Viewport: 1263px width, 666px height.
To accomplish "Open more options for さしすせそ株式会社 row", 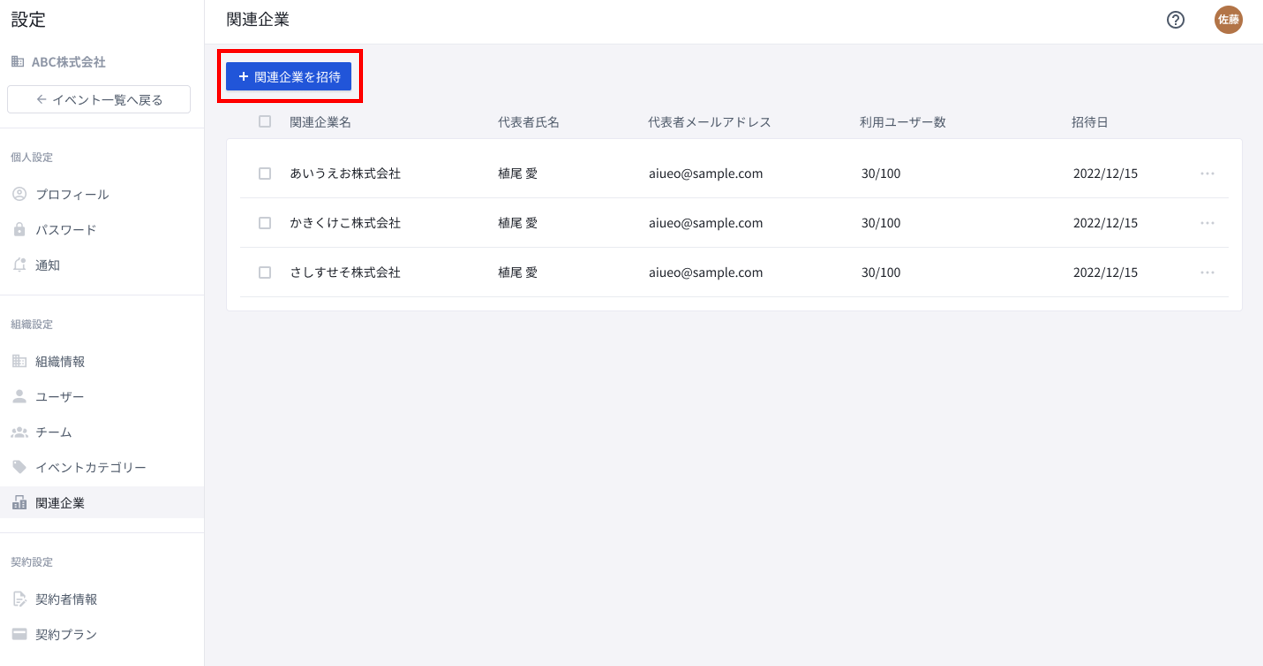I will 1207,272.
